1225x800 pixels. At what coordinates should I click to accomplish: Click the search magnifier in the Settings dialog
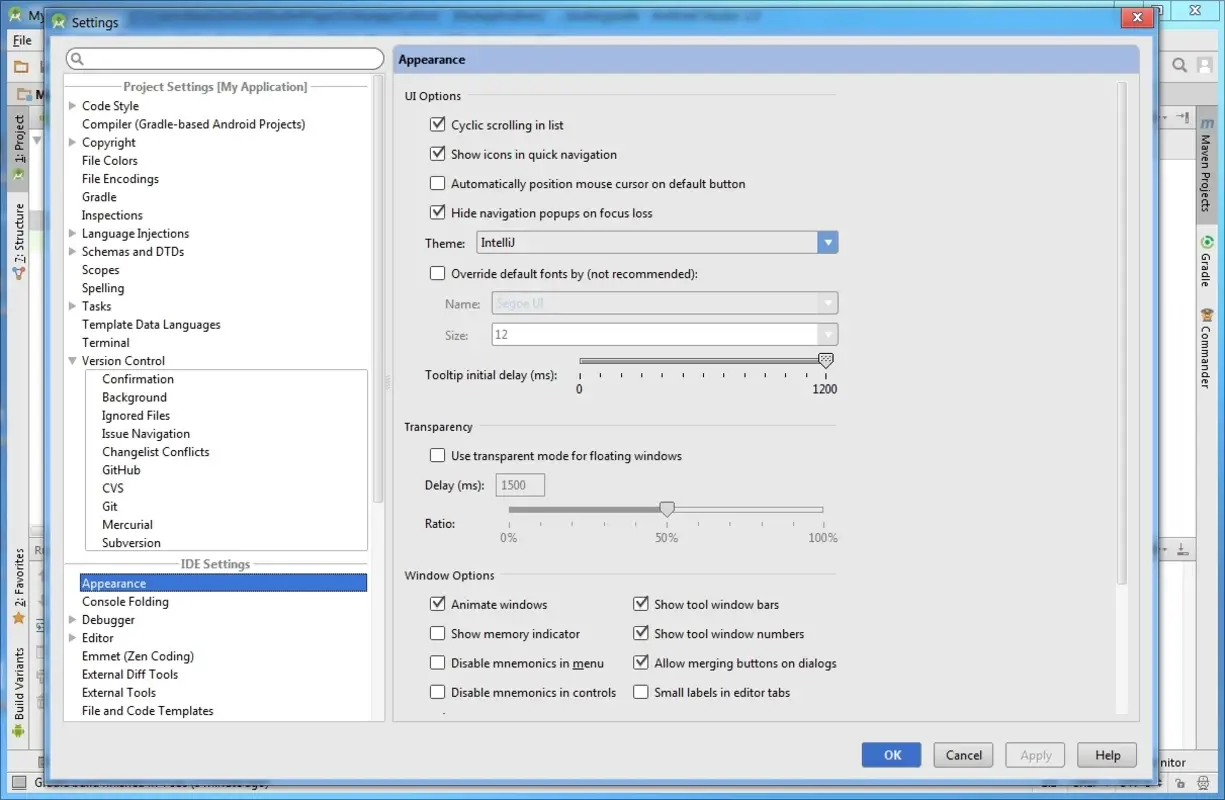pyautogui.click(x=77, y=59)
